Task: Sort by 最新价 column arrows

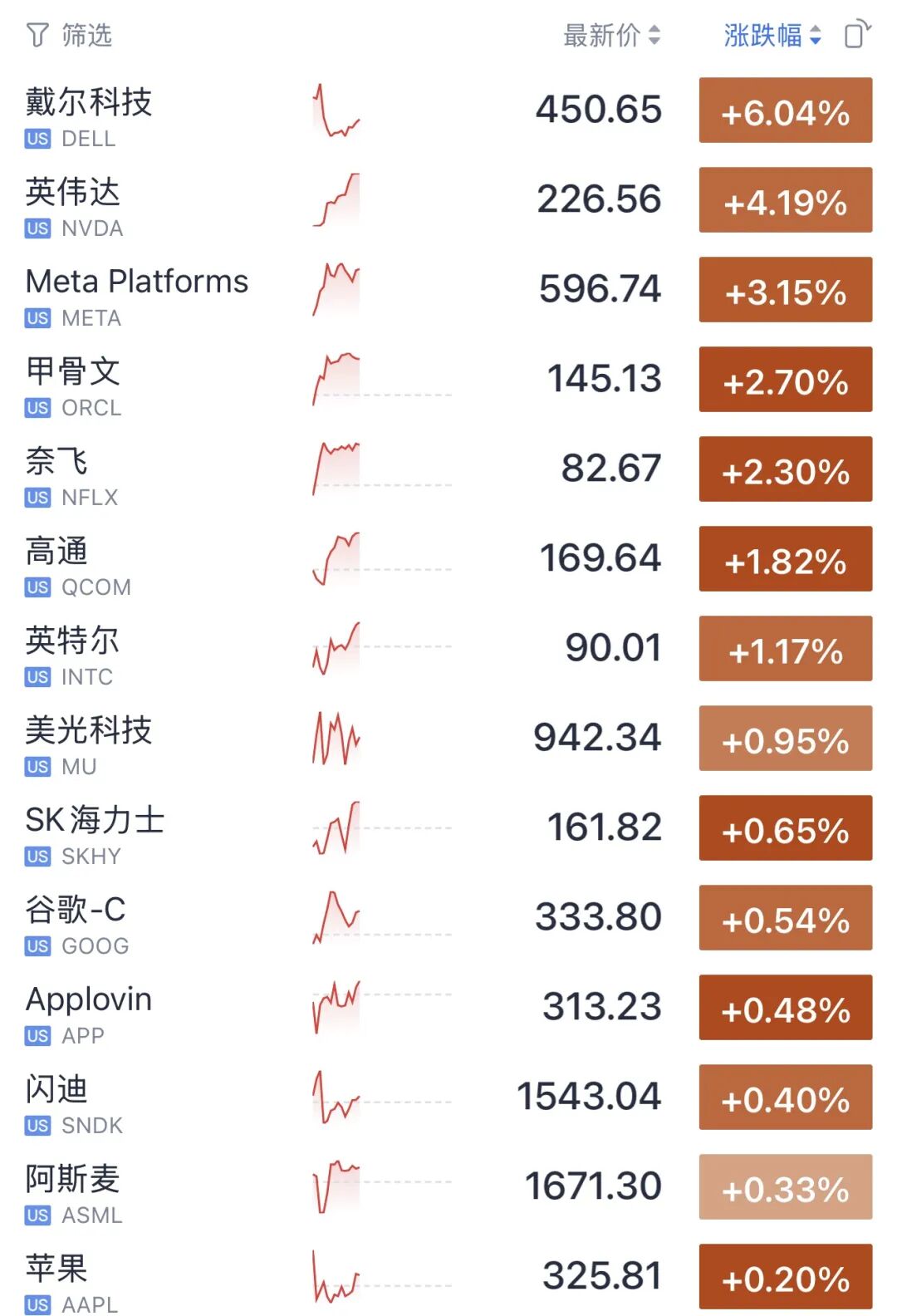Action: [654, 35]
